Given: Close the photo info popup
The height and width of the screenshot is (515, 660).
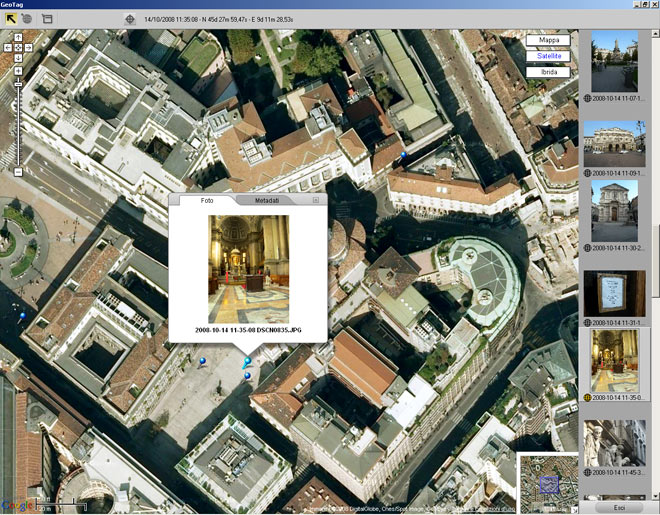Looking at the screenshot, I should (x=316, y=200).
